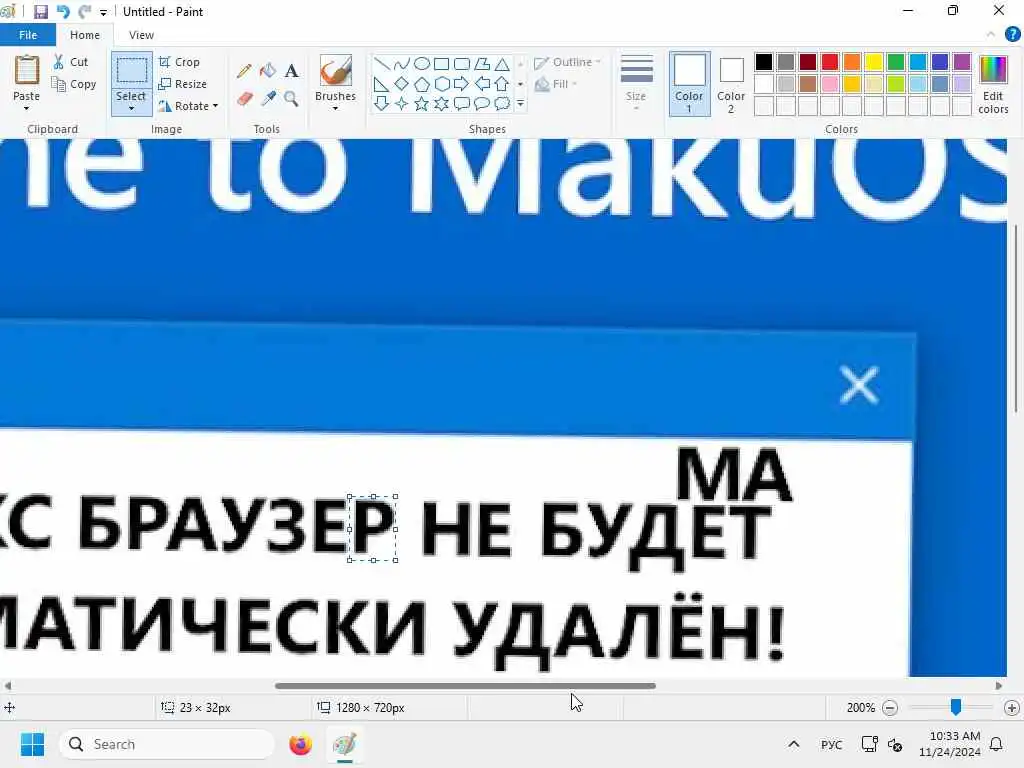The height and width of the screenshot is (768, 1024).
Task: Choose the Five-point star shape
Action: (422, 103)
